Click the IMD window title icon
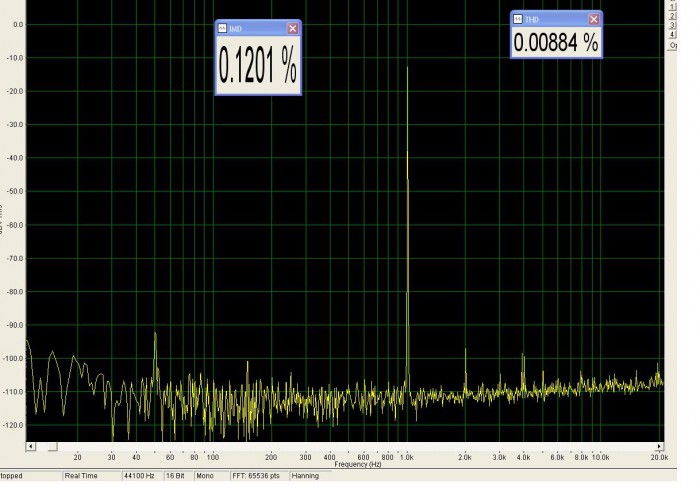Viewport: 700px width, 488px height. [x=222, y=29]
